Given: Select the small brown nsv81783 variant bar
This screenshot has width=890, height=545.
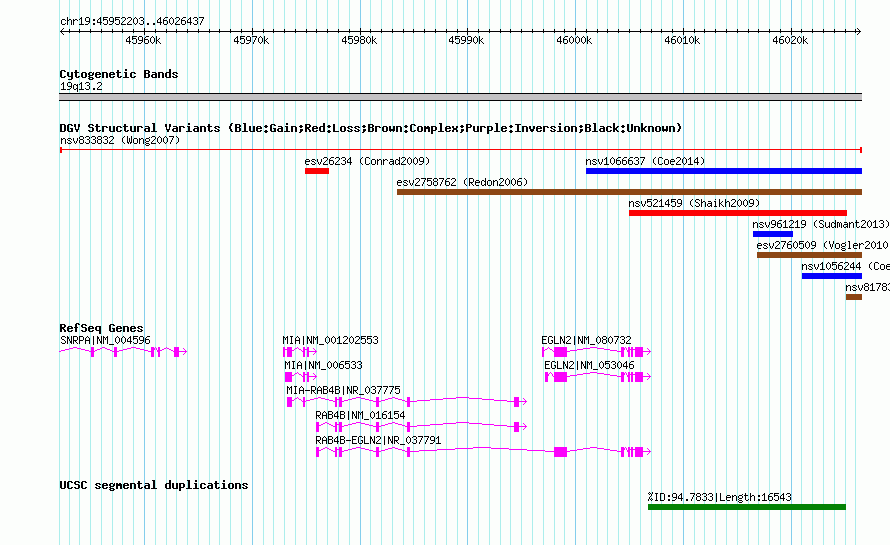Looking at the screenshot, I should tap(854, 297).
